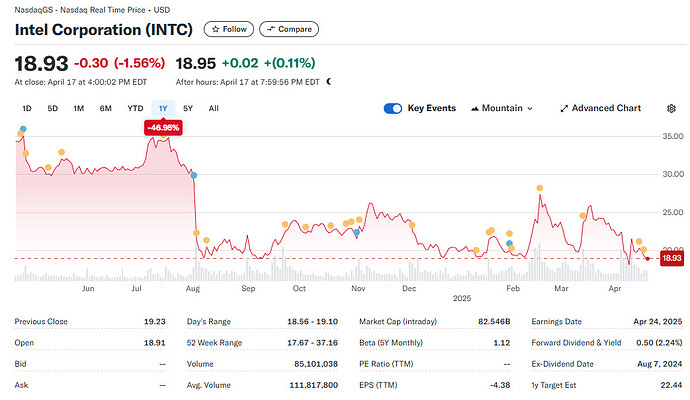The width and height of the screenshot is (690, 400).
Task: Click the 52 Week Range value 17.67 - 37.16
Action: point(312,343)
